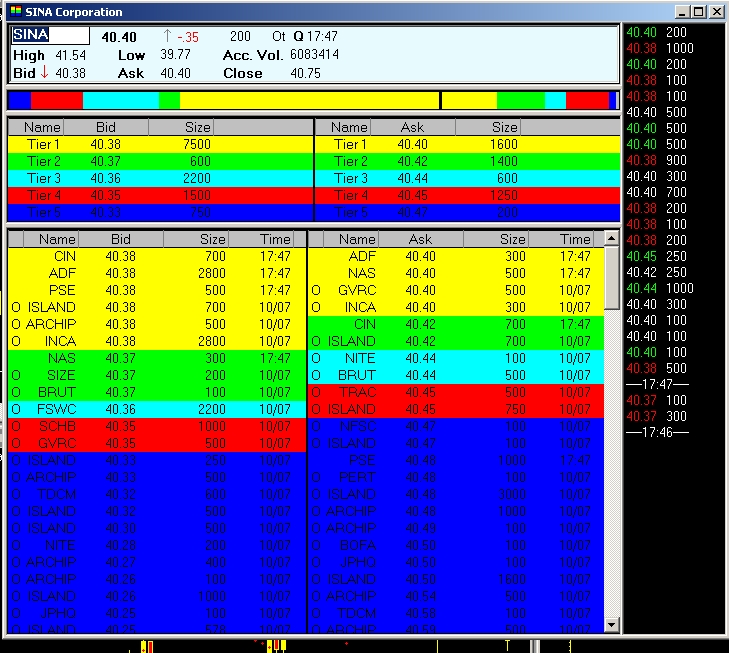Click the Close price value 40.75
729x653 pixels.
[x=305, y=73]
